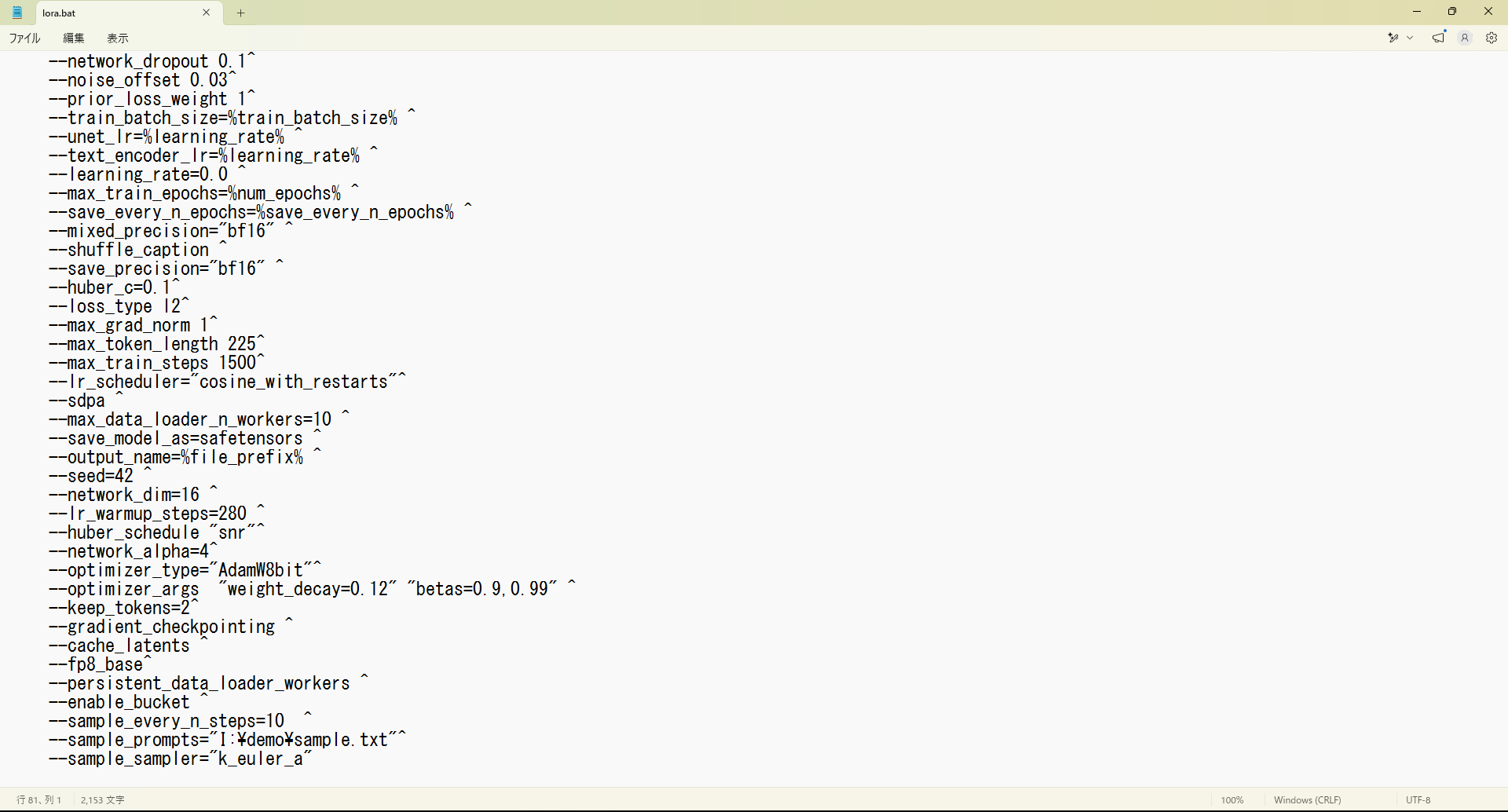Click the 2,153 文字 character count
Viewport: 1508px width, 812px height.
coord(103,800)
